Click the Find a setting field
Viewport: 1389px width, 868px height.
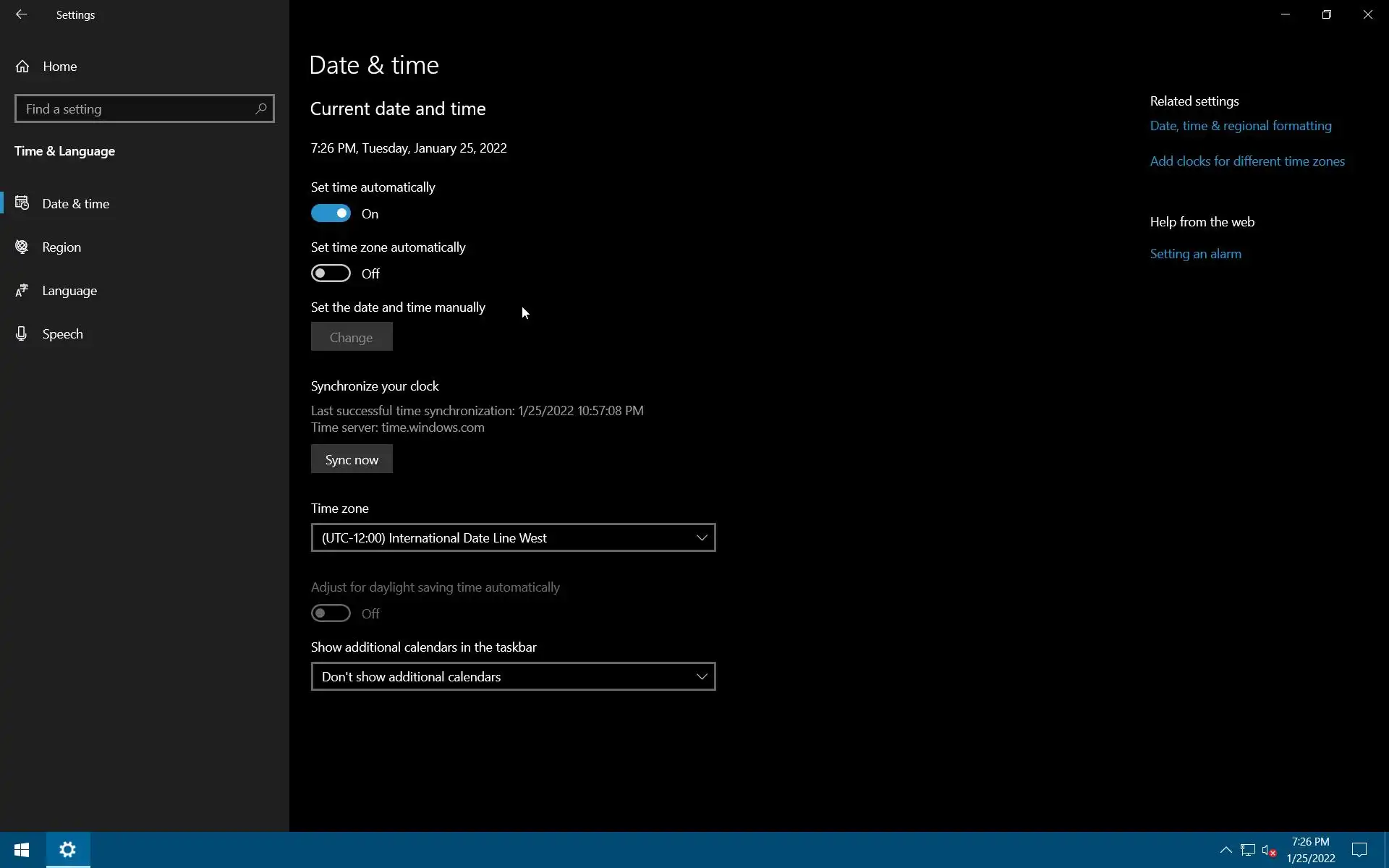coord(134,109)
